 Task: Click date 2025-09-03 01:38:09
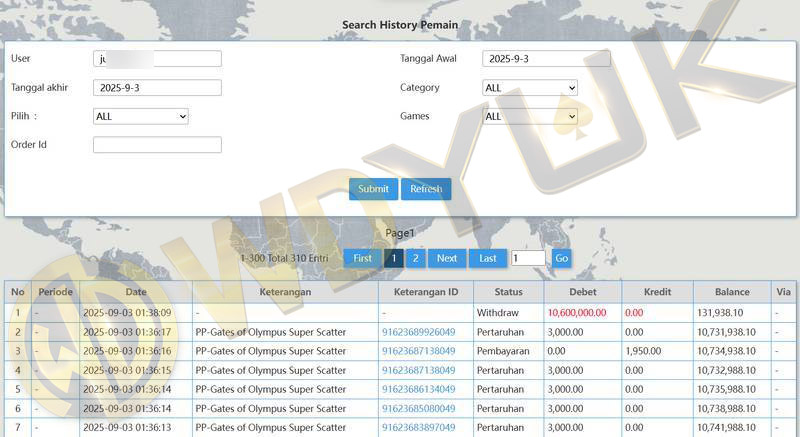[127, 313]
